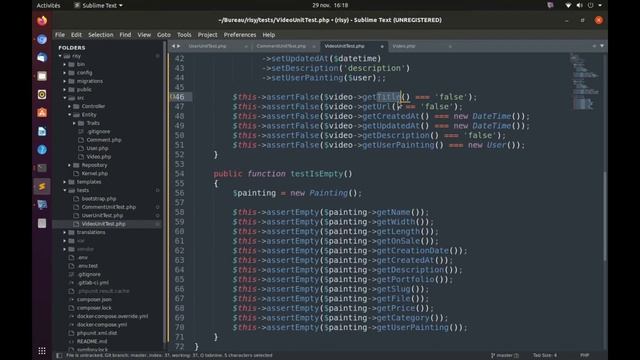
Task: Open the Goto menu
Action: pyautogui.click(x=164, y=35)
